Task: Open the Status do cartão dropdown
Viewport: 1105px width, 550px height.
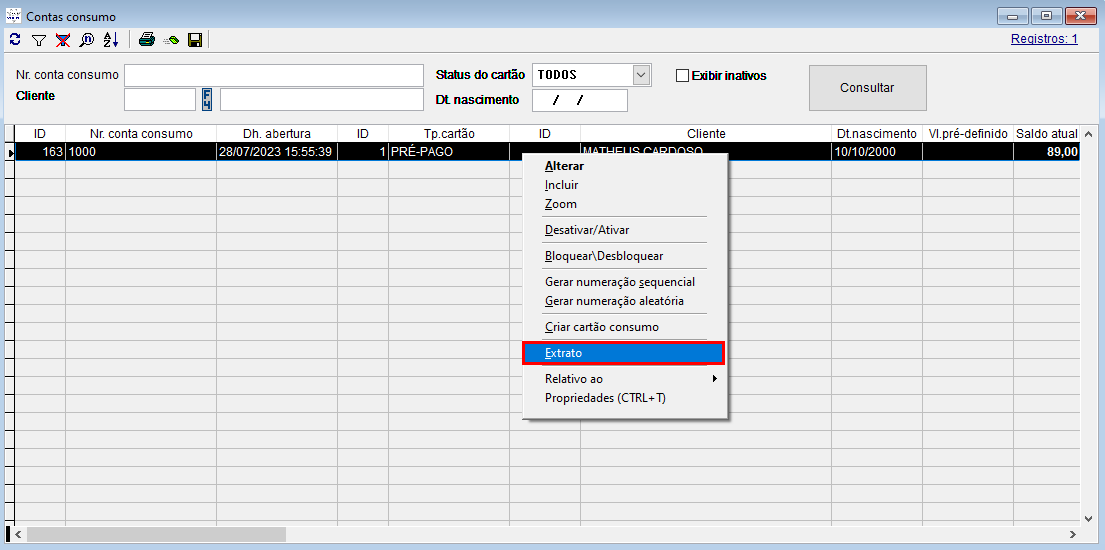Action: click(641, 75)
